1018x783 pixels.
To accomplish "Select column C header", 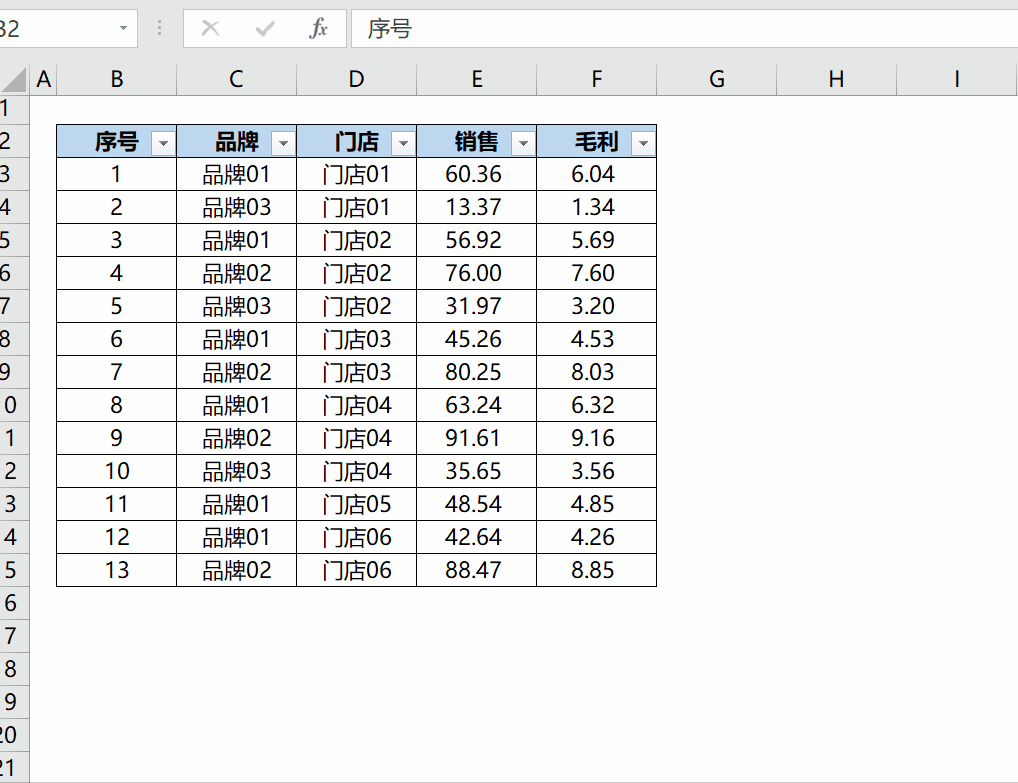I will 236,79.
